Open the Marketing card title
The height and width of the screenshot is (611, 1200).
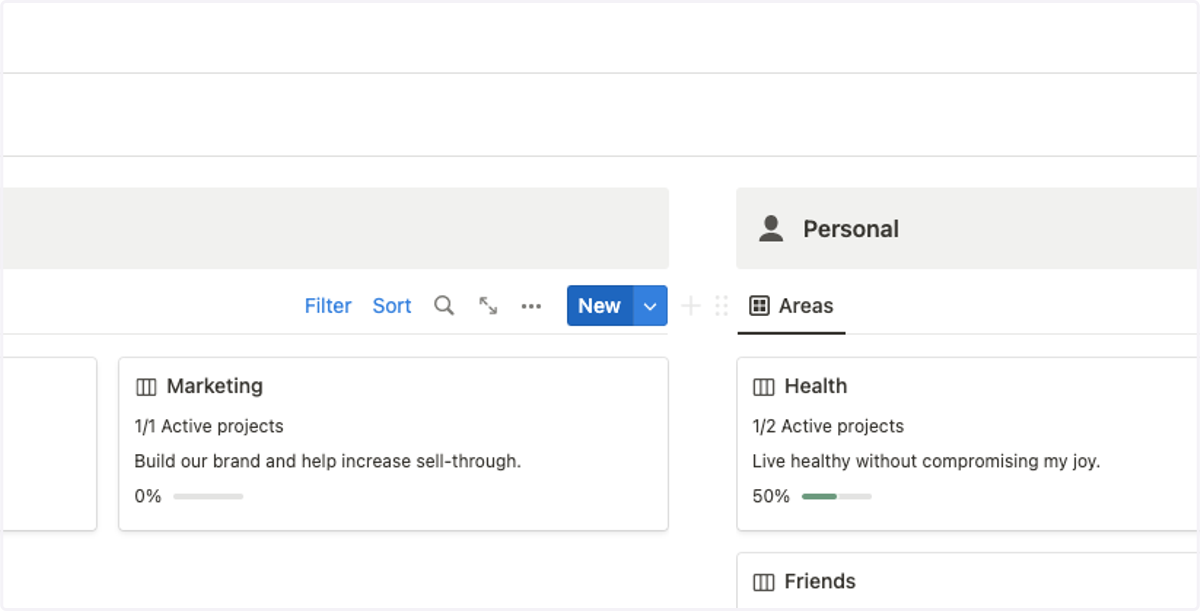(x=215, y=386)
